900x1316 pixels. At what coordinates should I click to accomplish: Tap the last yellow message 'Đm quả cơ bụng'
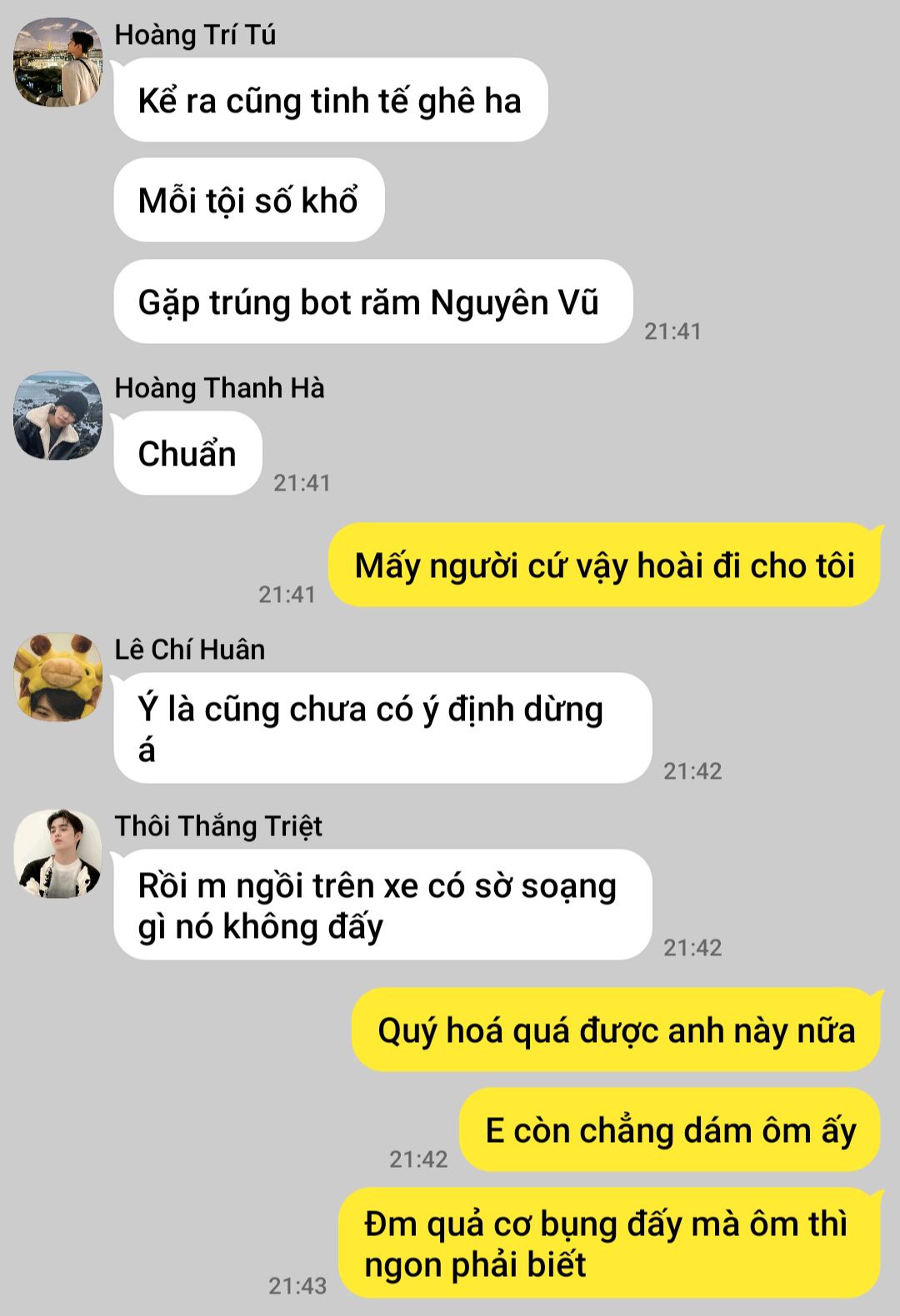click(x=610, y=1243)
